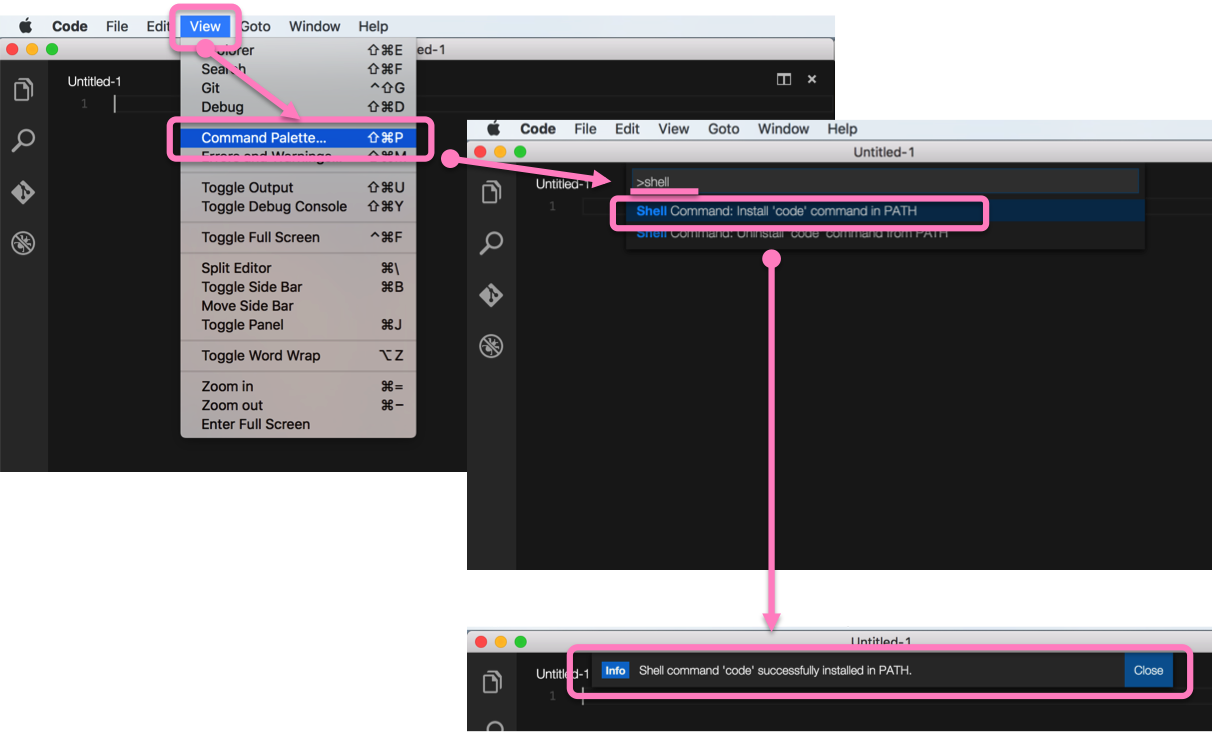Open the Explorer icon in the bottom window
1213x732 pixels.
[x=491, y=681]
